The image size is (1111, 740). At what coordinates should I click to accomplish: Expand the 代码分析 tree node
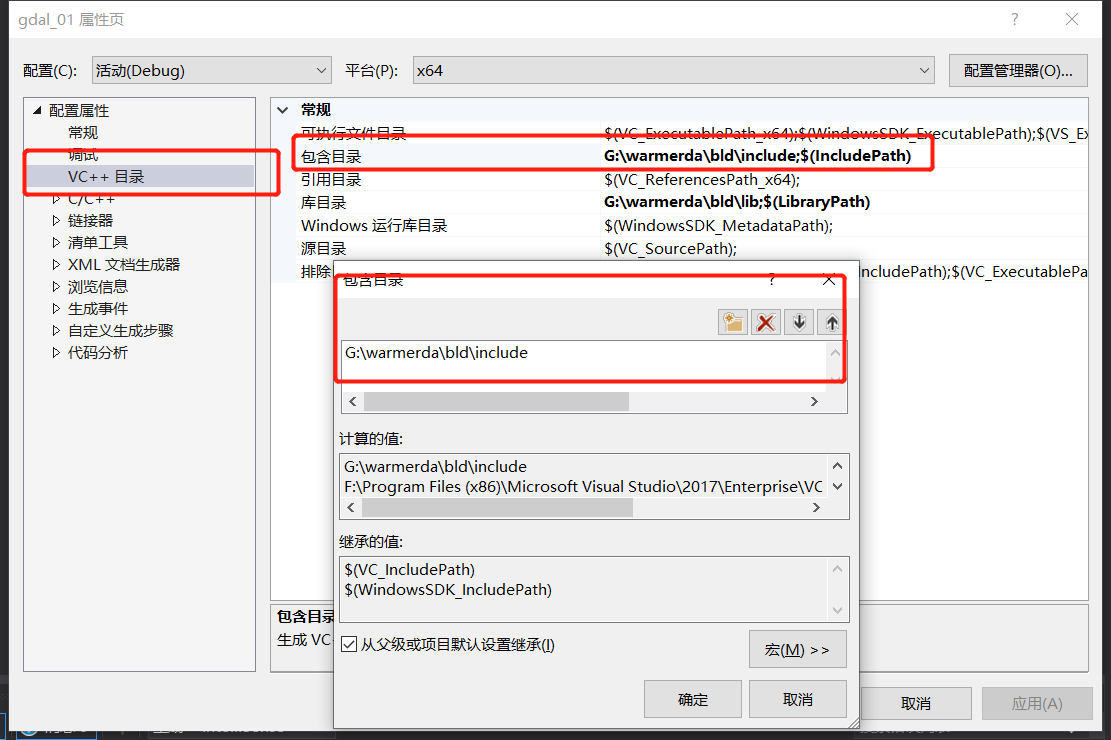56,352
